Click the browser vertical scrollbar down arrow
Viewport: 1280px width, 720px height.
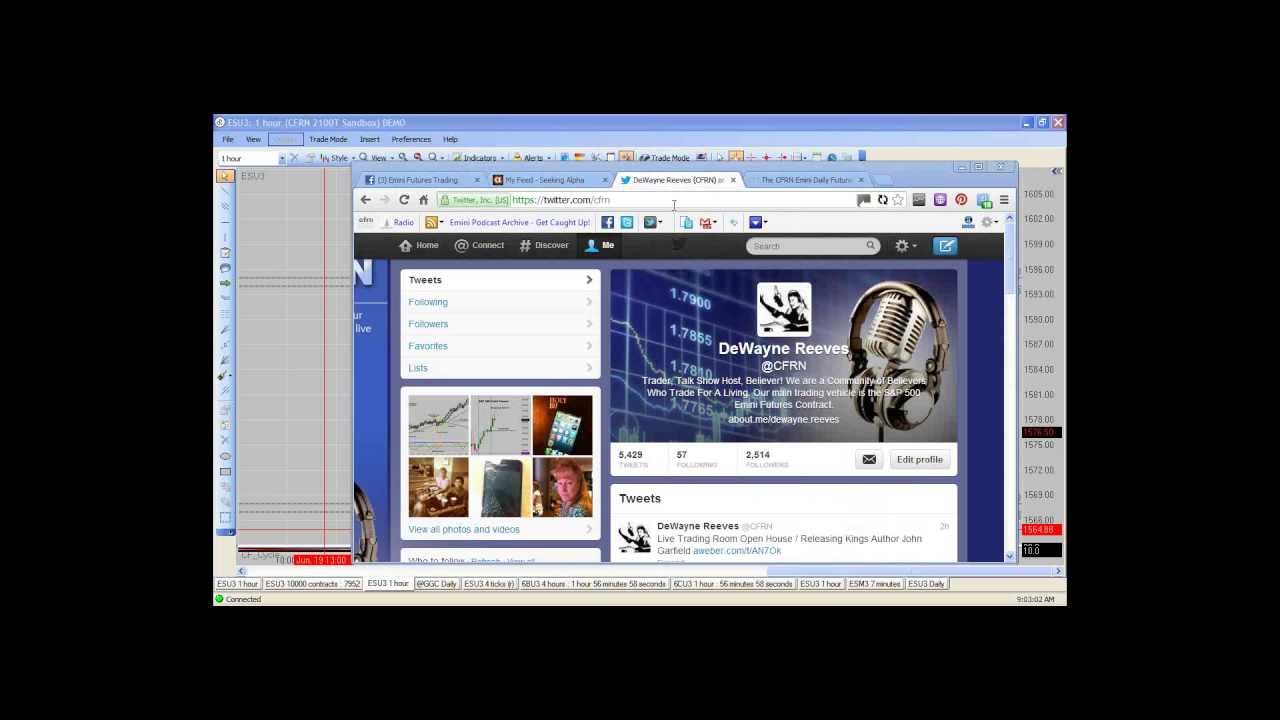click(1009, 556)
